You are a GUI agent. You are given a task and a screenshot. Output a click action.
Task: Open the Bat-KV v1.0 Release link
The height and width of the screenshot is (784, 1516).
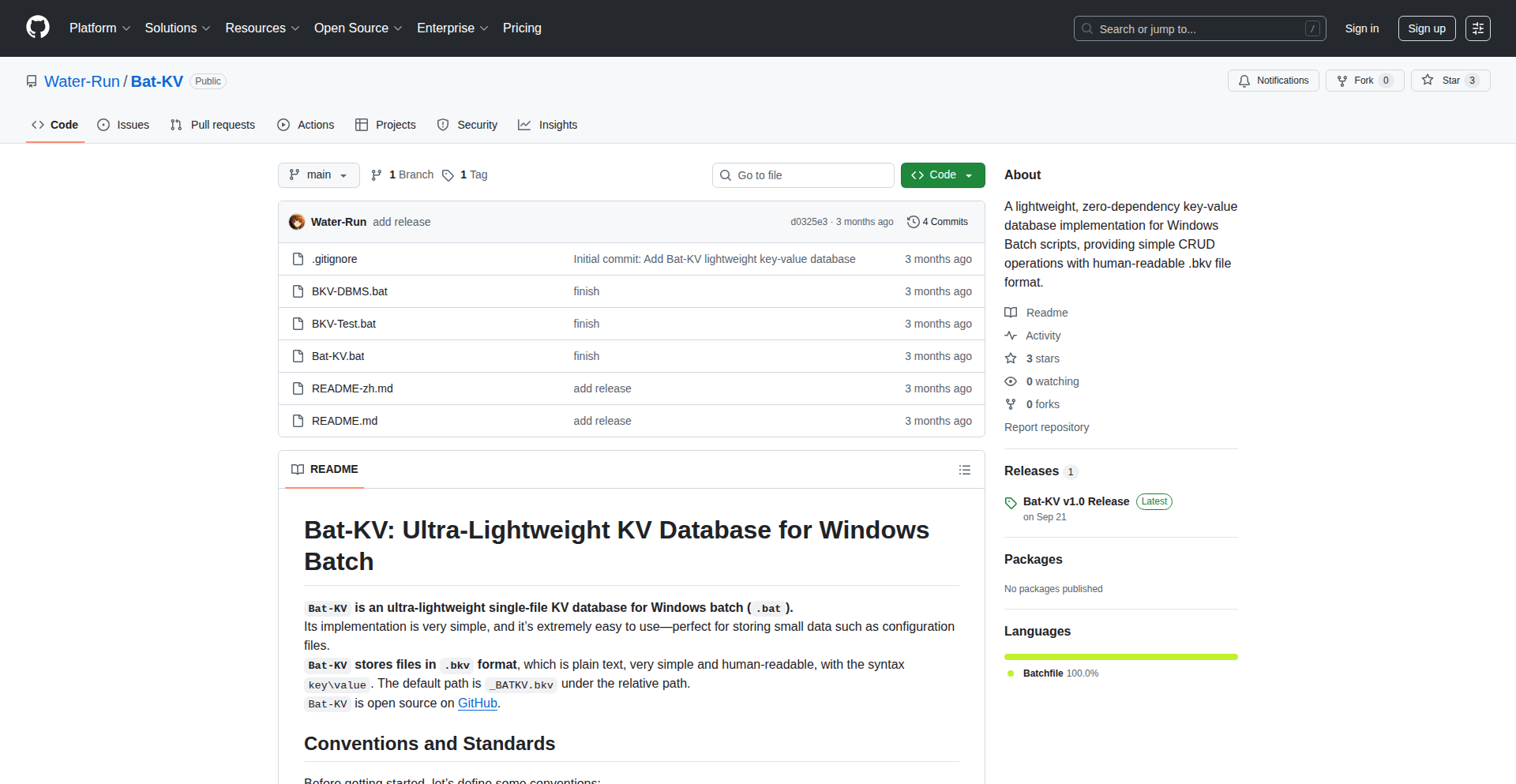click(1076, 501)
